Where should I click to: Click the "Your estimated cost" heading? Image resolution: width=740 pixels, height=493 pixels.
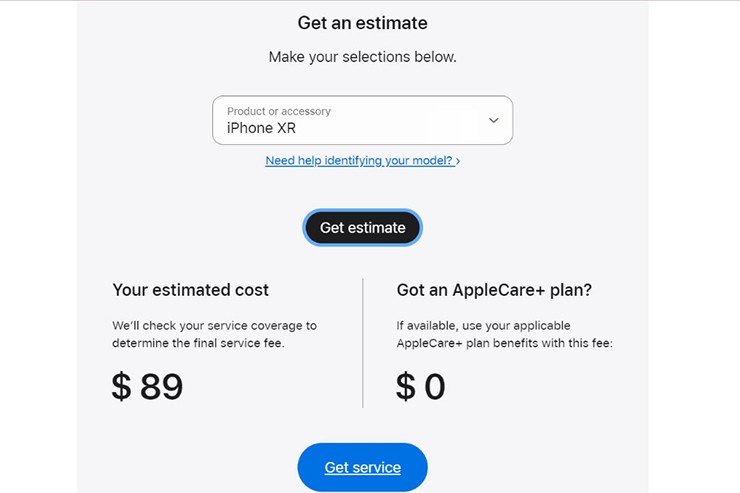point(190,290)
